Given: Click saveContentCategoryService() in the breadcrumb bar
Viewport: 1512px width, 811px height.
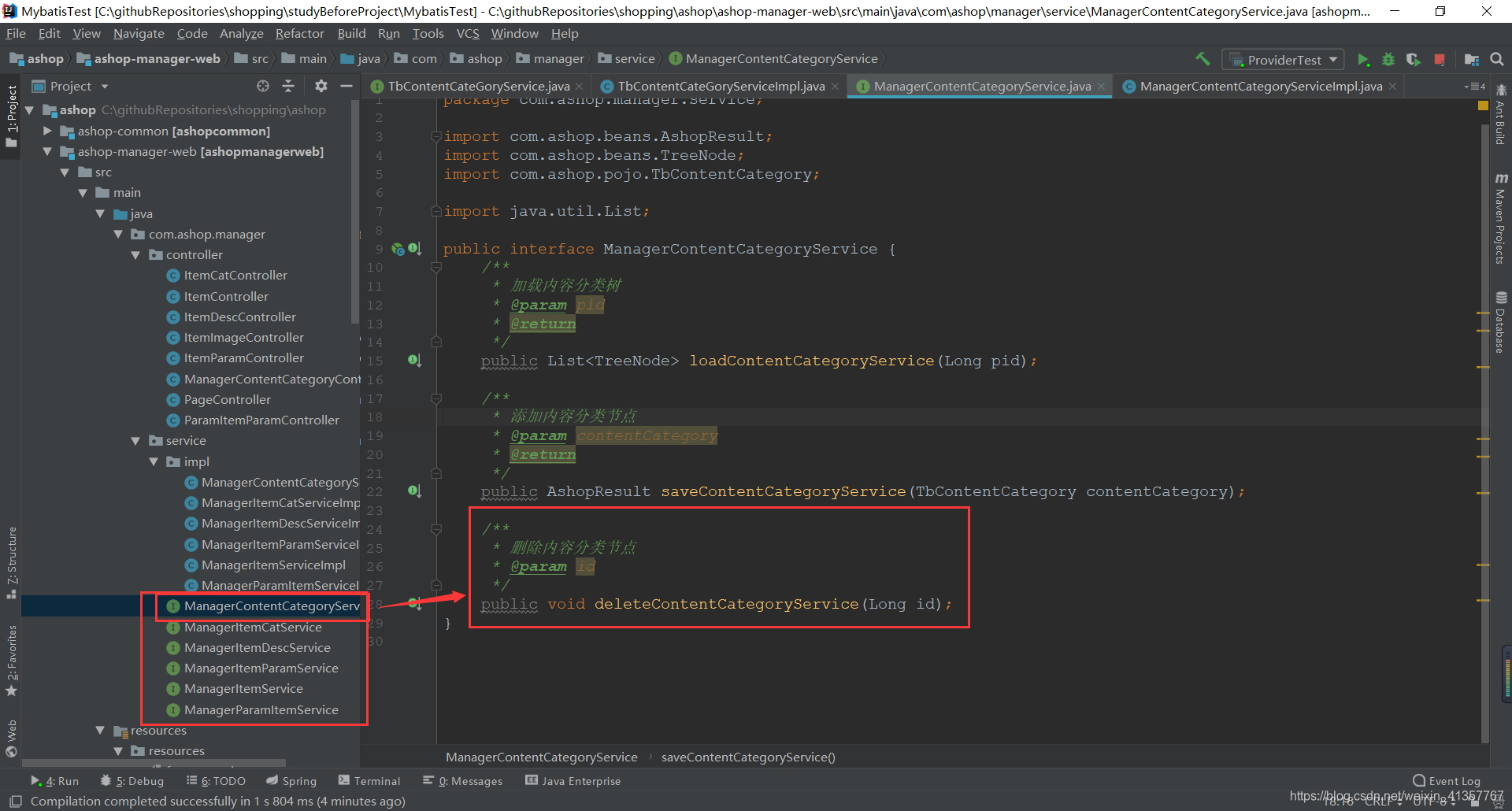Looking at the screenshot, I should coord(748,757).
